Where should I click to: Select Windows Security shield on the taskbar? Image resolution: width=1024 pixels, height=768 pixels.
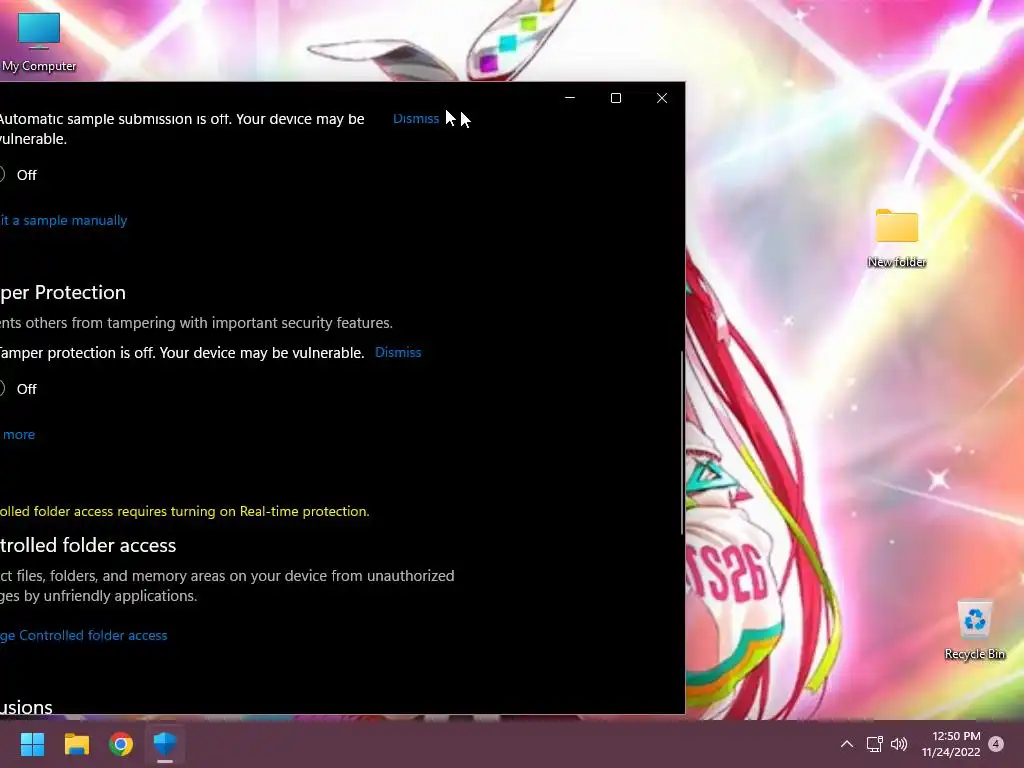(165, 744)
